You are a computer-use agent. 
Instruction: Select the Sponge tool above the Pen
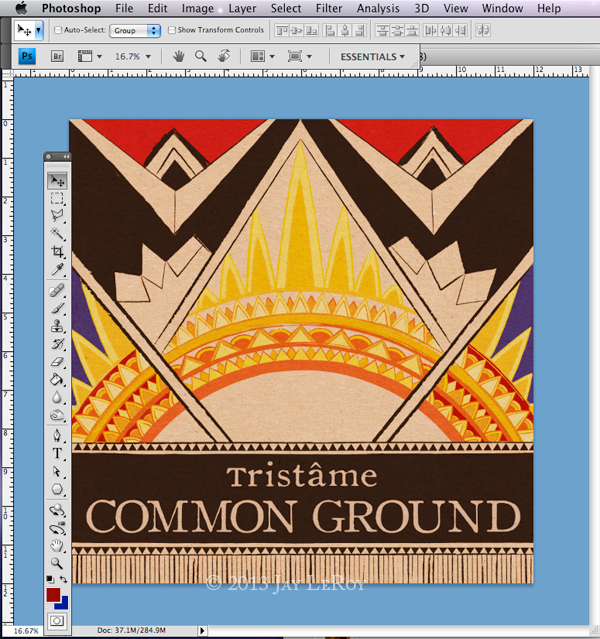coord(57,415)
